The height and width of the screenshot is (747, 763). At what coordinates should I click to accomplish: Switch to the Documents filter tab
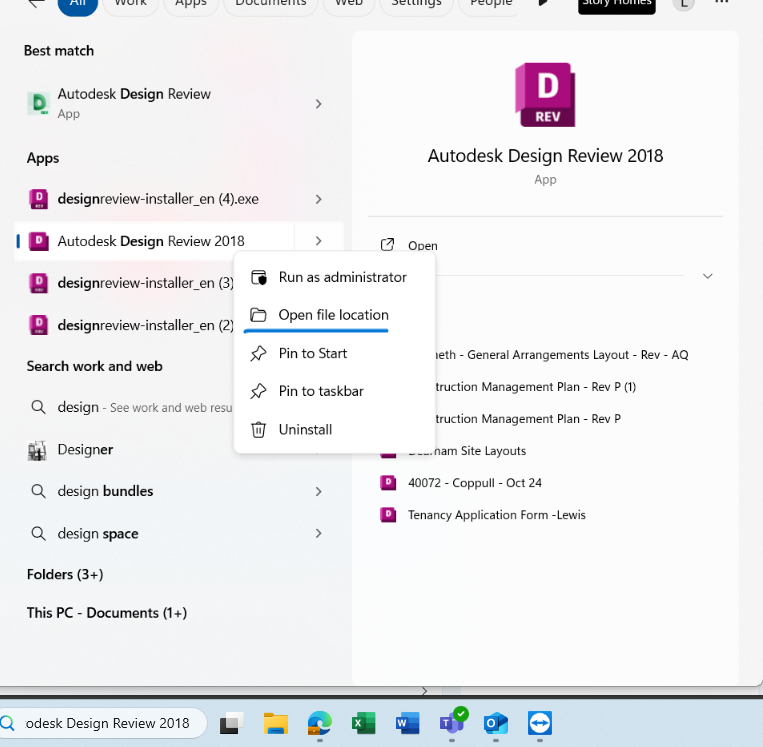271,4
